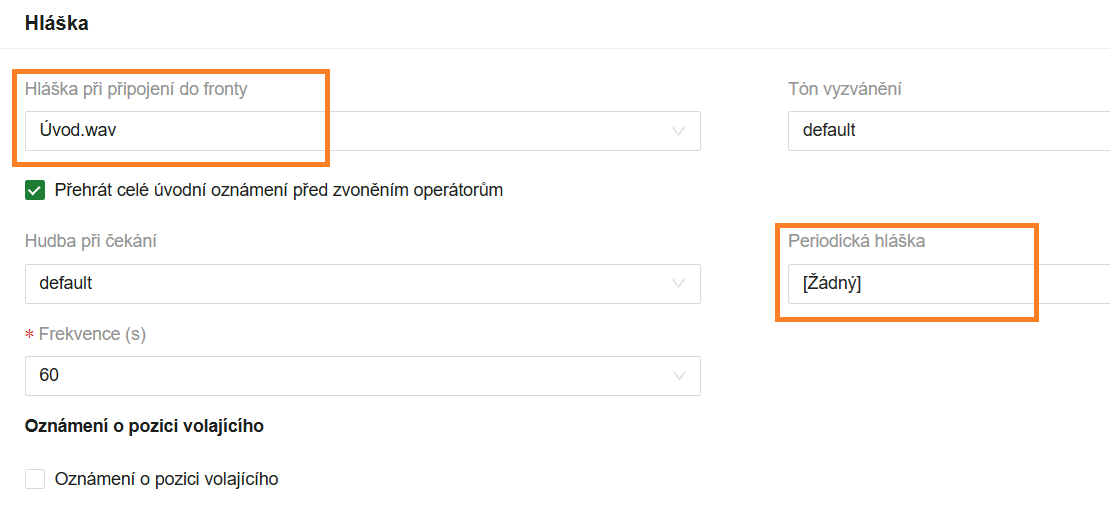
Task: Select the Frekvence (s) field showing 60
Action: 350,376
